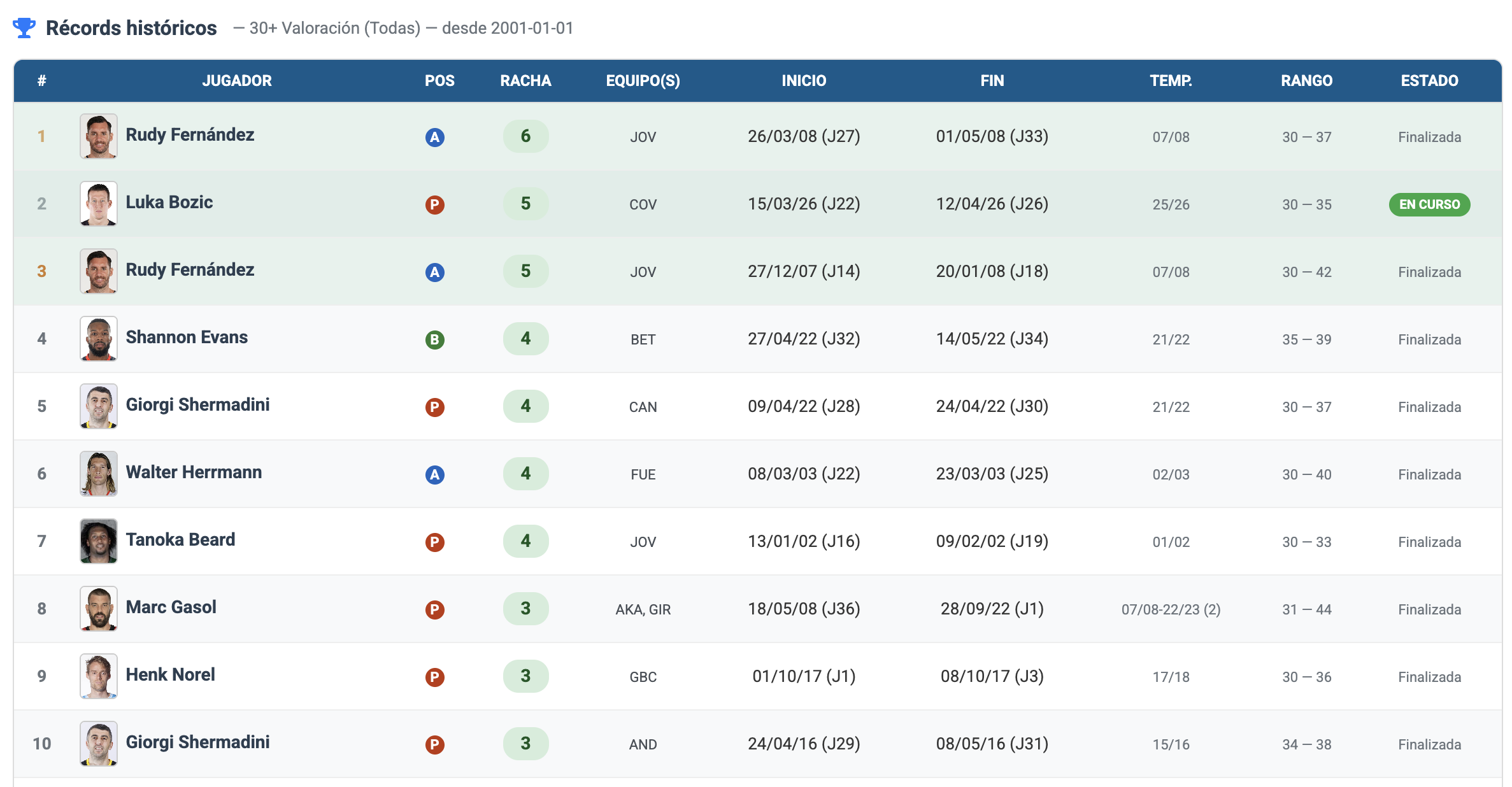Screen dimensions: 1512x787
Task: Click Walter Herrmann's blue A position badge
Action: [x=434, y=474]
